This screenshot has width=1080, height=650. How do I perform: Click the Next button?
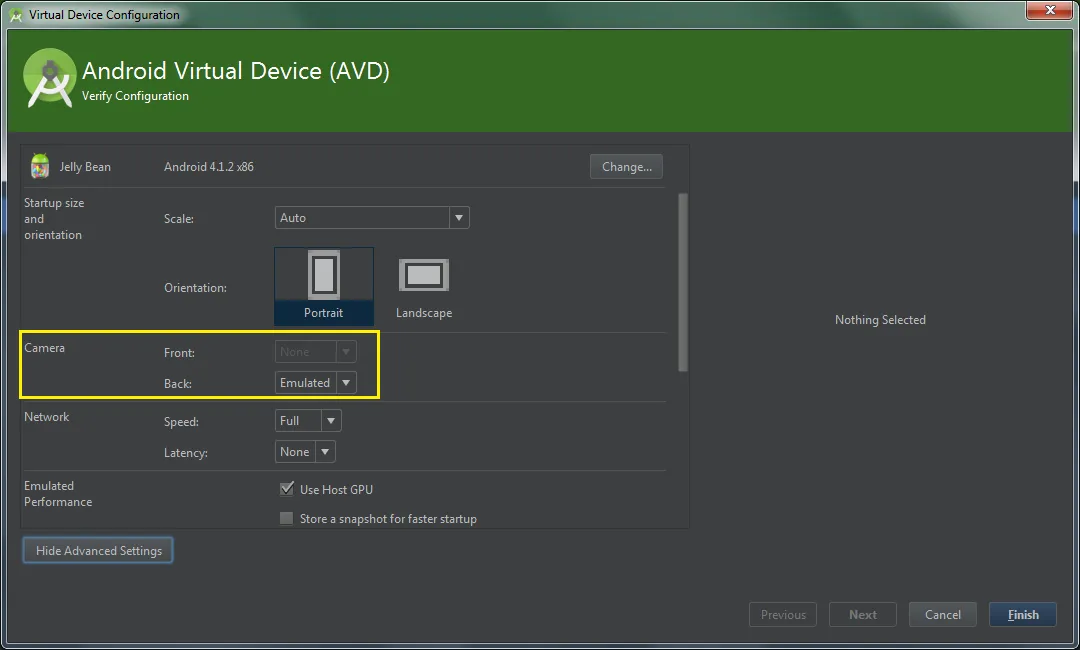pyautogui.click(x=862, y=614)
